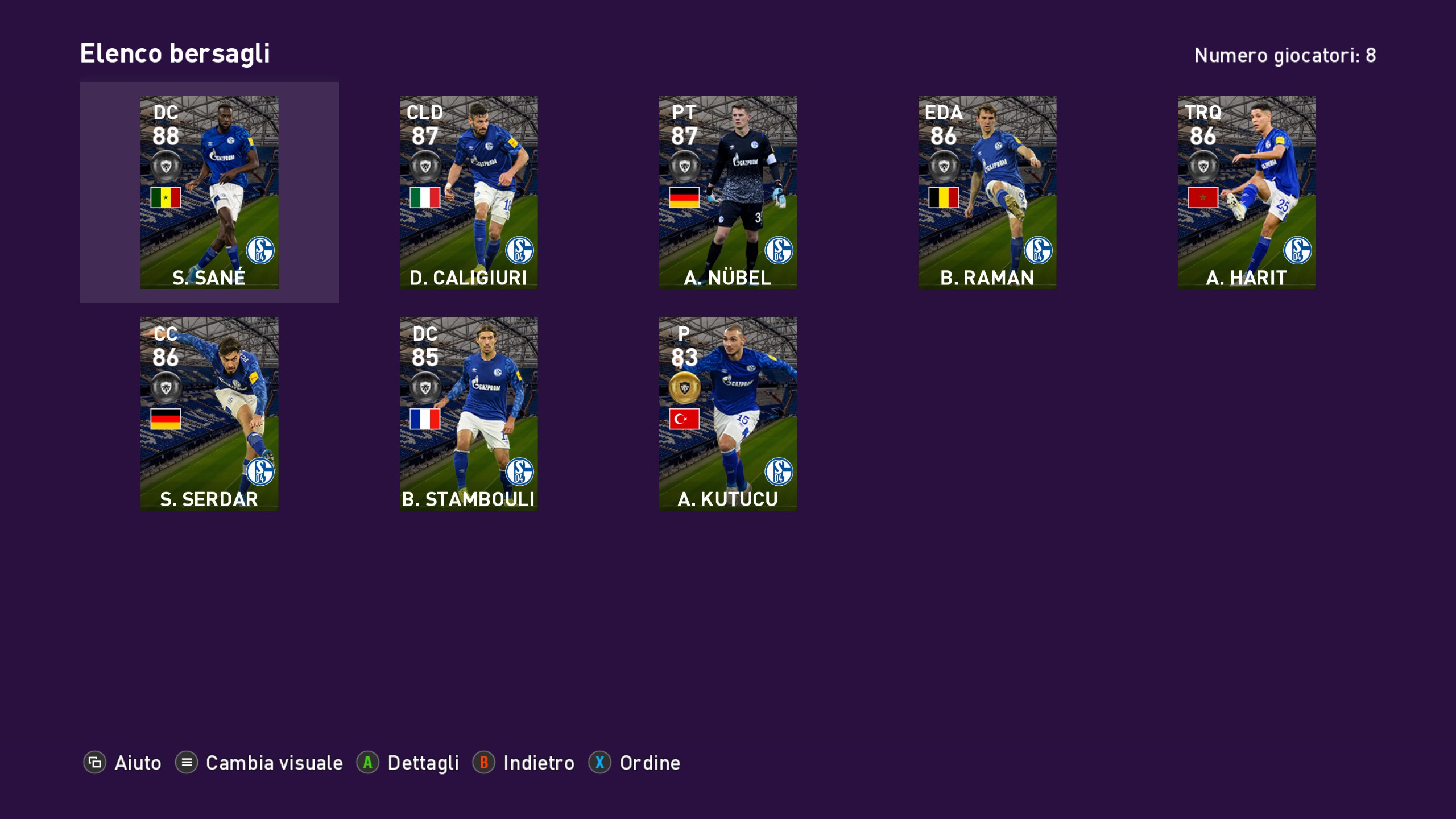Click the black ball badge on the Nübel card
This screenshot has width=1456, height=819.
[x=684, y=166]
